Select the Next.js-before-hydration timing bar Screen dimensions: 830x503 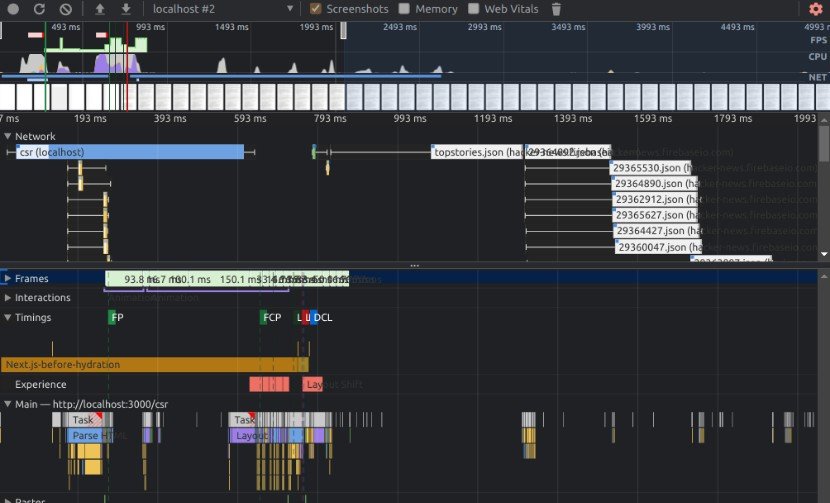click(x=150, y=365)
